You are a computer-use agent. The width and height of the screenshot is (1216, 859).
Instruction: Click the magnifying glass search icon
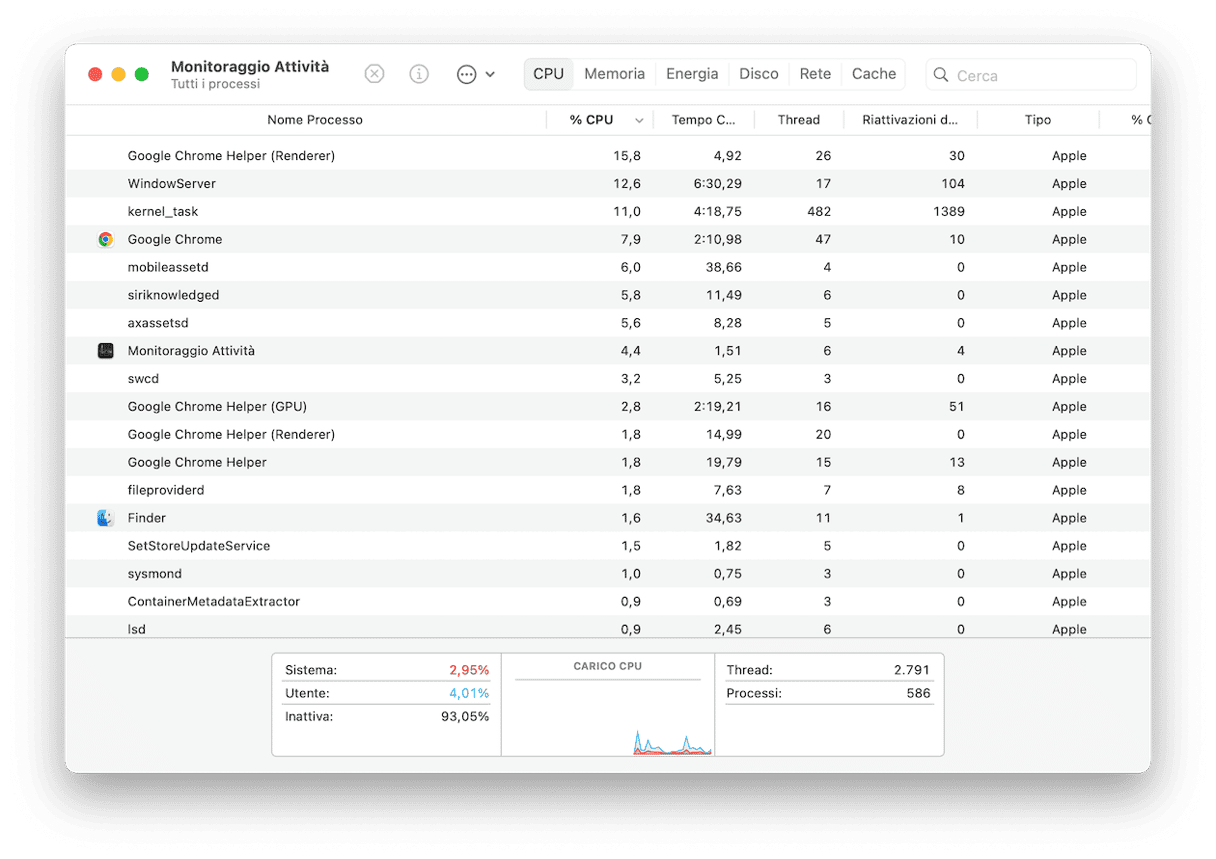pyautogui.click(x=941, y=75)
